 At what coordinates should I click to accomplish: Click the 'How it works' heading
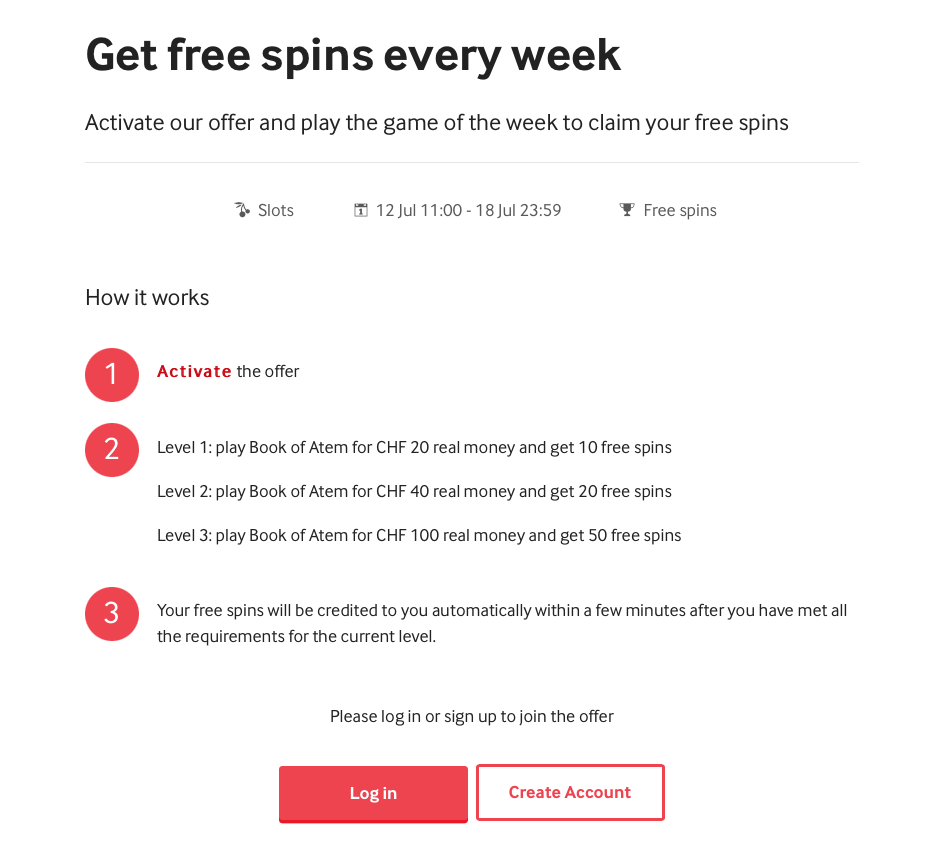(147, 297)
